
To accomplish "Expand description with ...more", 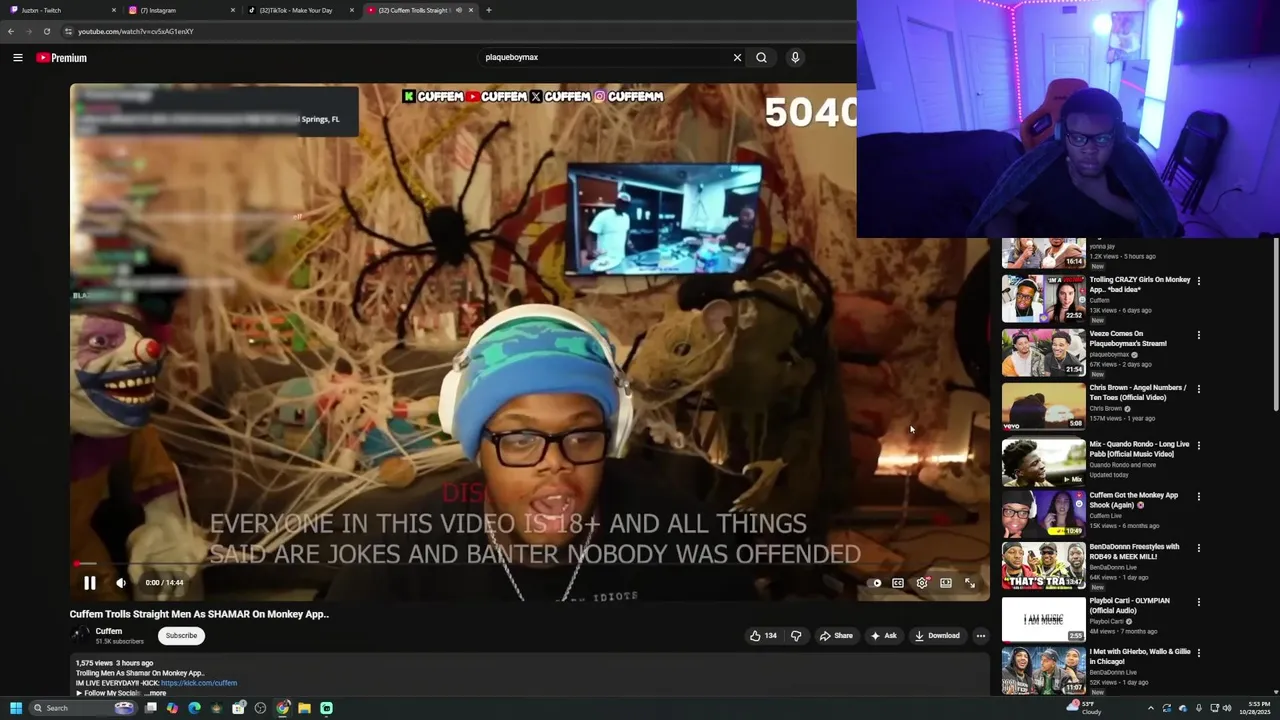I will click(x=155, y=693).
